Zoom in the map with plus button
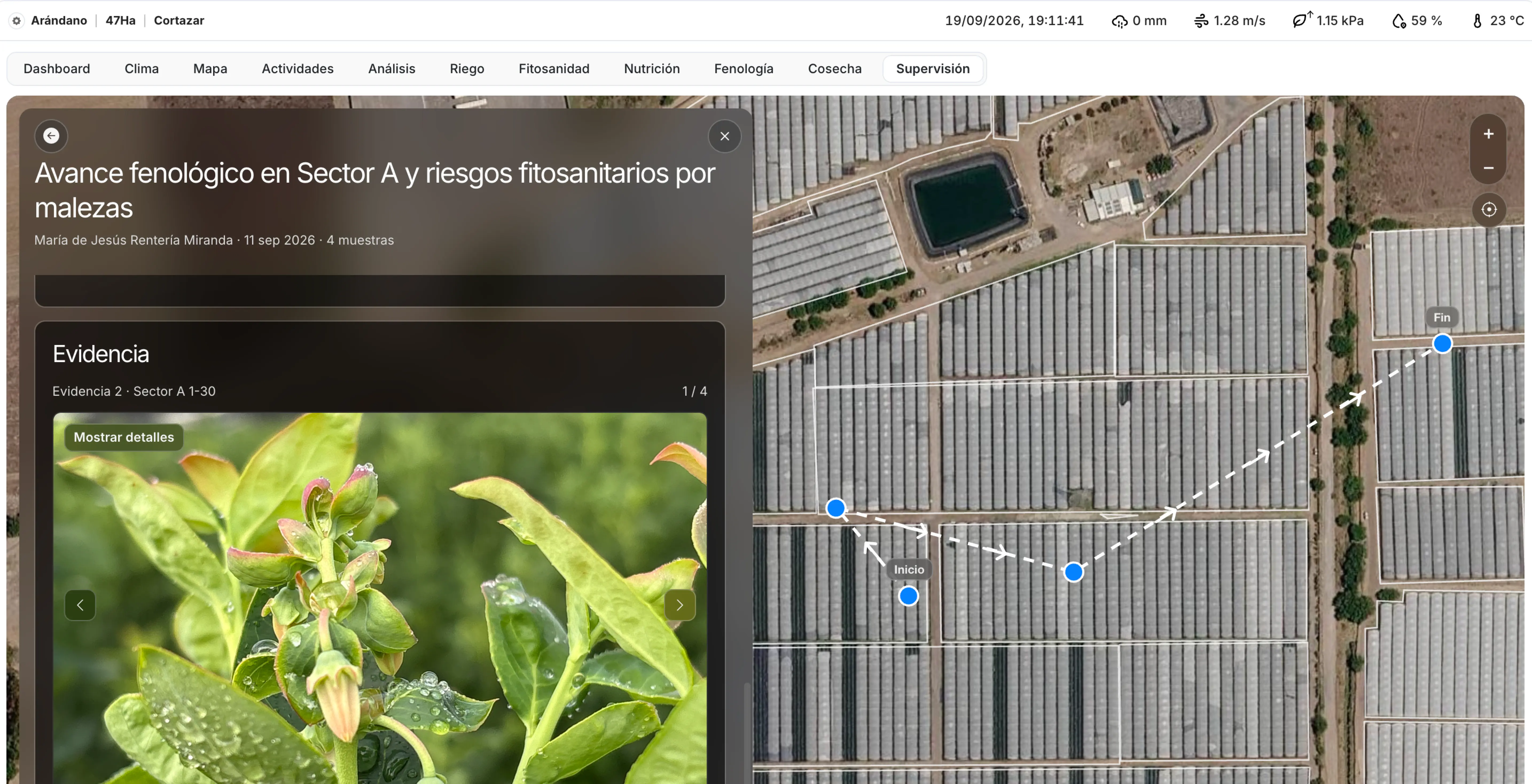Image resolution: width=1532 pixels, height=784 pixels. [x=1488, y=134]
